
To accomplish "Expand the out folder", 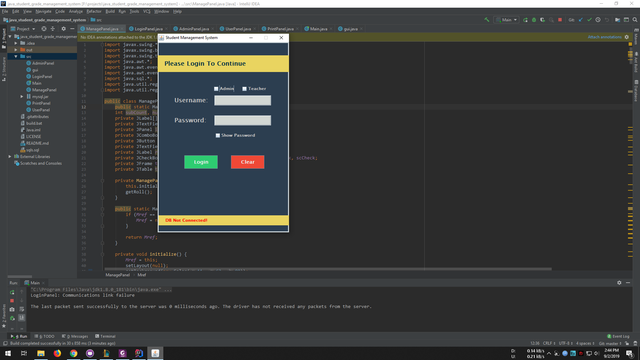I will 16,50.
